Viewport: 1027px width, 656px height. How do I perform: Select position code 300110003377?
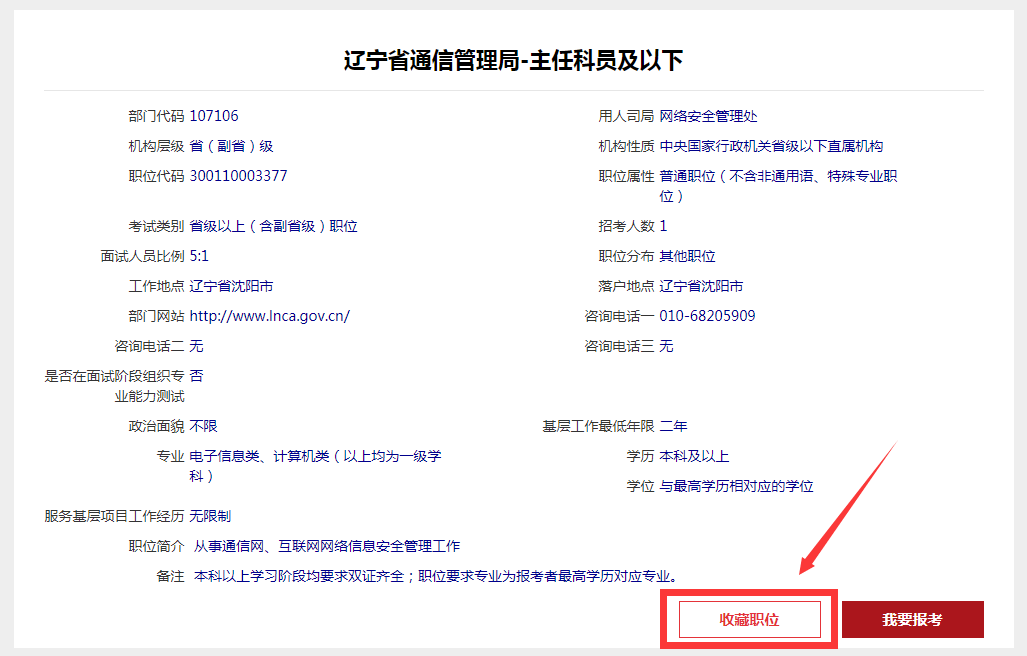click(238, 176)
